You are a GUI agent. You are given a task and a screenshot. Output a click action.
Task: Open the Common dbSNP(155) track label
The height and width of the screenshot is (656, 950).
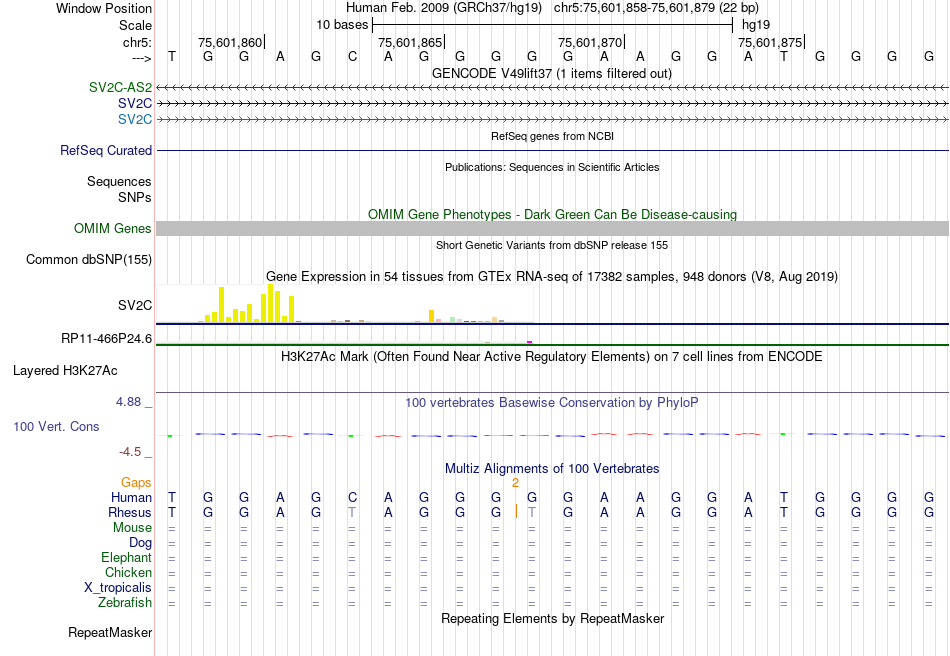88,259
